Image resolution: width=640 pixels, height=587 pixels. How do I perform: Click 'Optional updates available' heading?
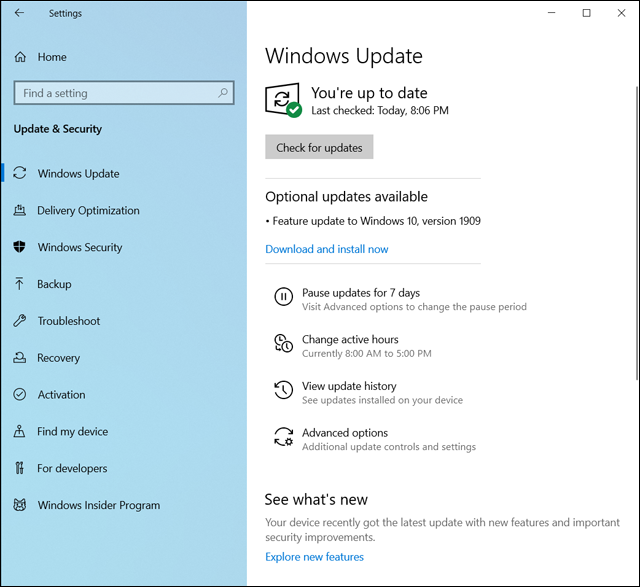point(346,197)
